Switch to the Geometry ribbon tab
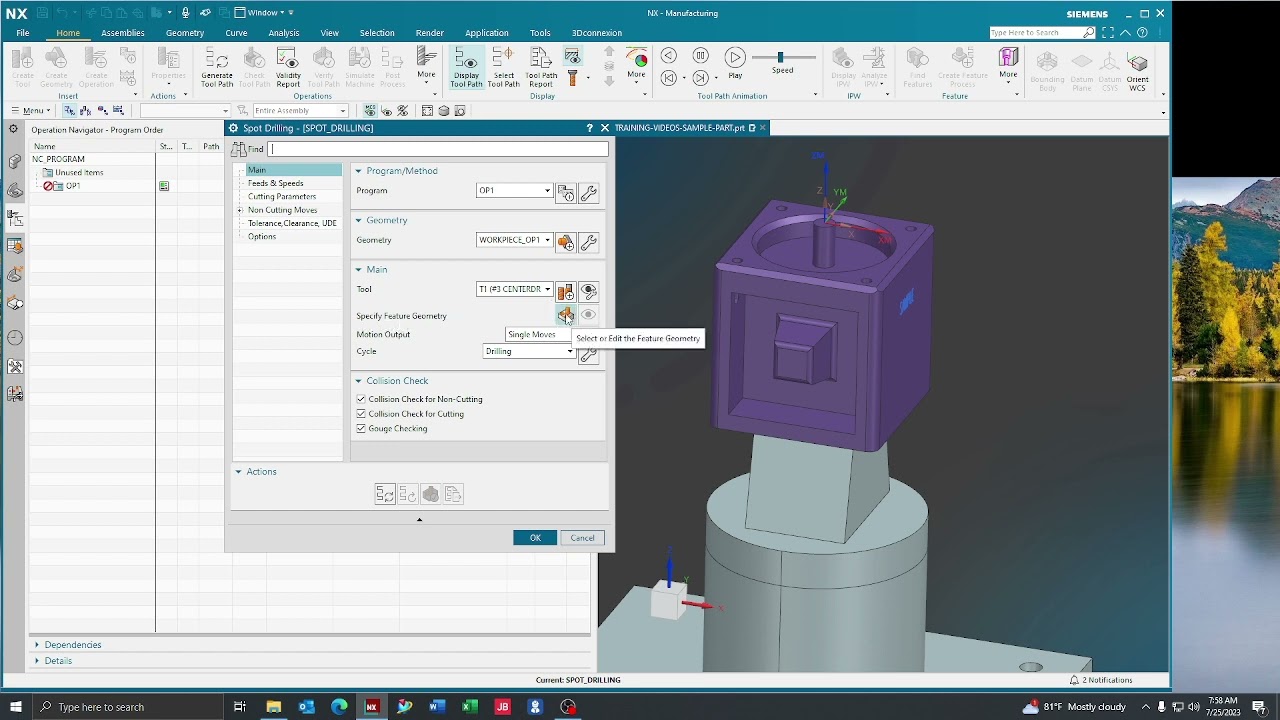This screenshot has width=1280, height=720. pos(185,33)
